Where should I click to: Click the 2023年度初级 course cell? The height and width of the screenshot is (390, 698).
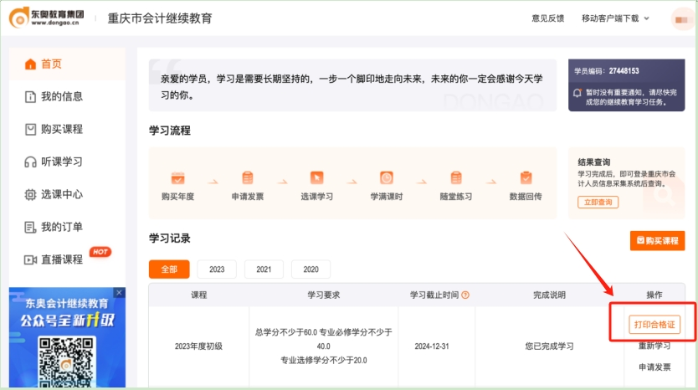pos(199,346)
